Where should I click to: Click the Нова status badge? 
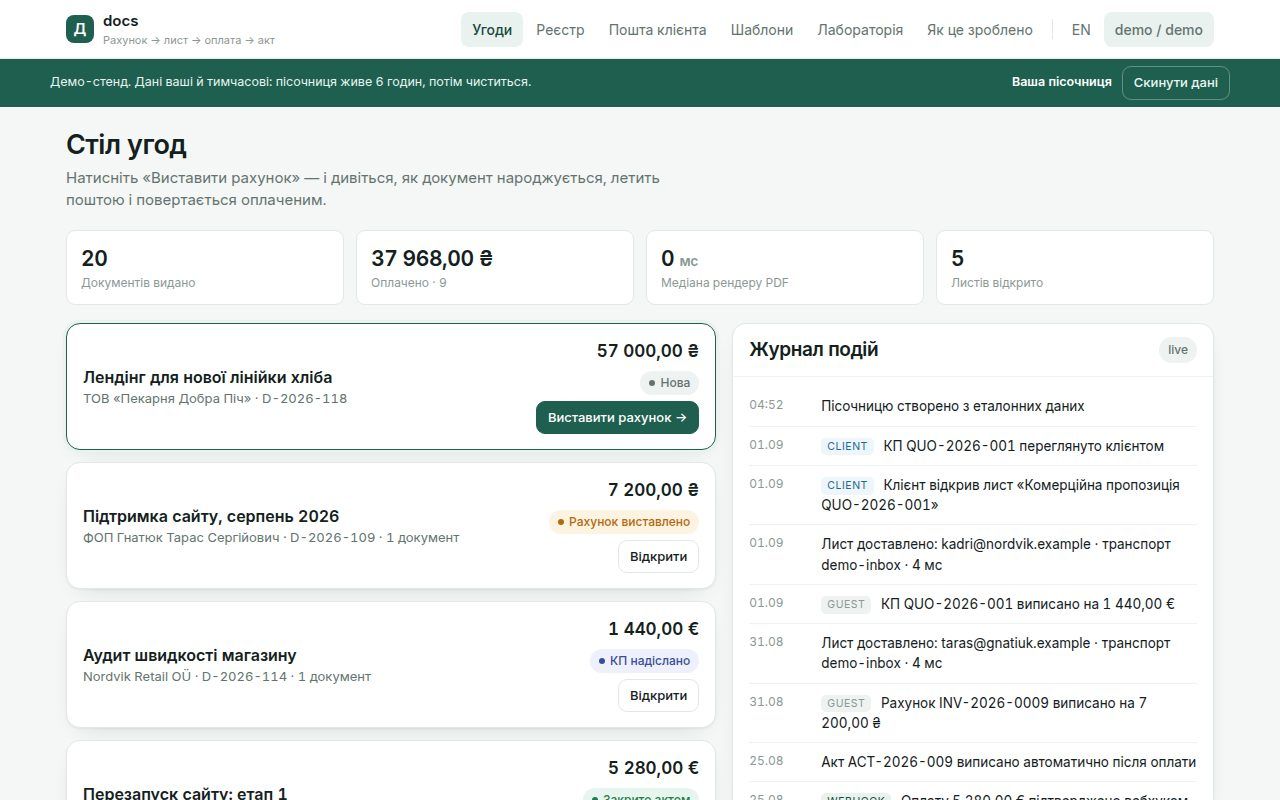669,383
